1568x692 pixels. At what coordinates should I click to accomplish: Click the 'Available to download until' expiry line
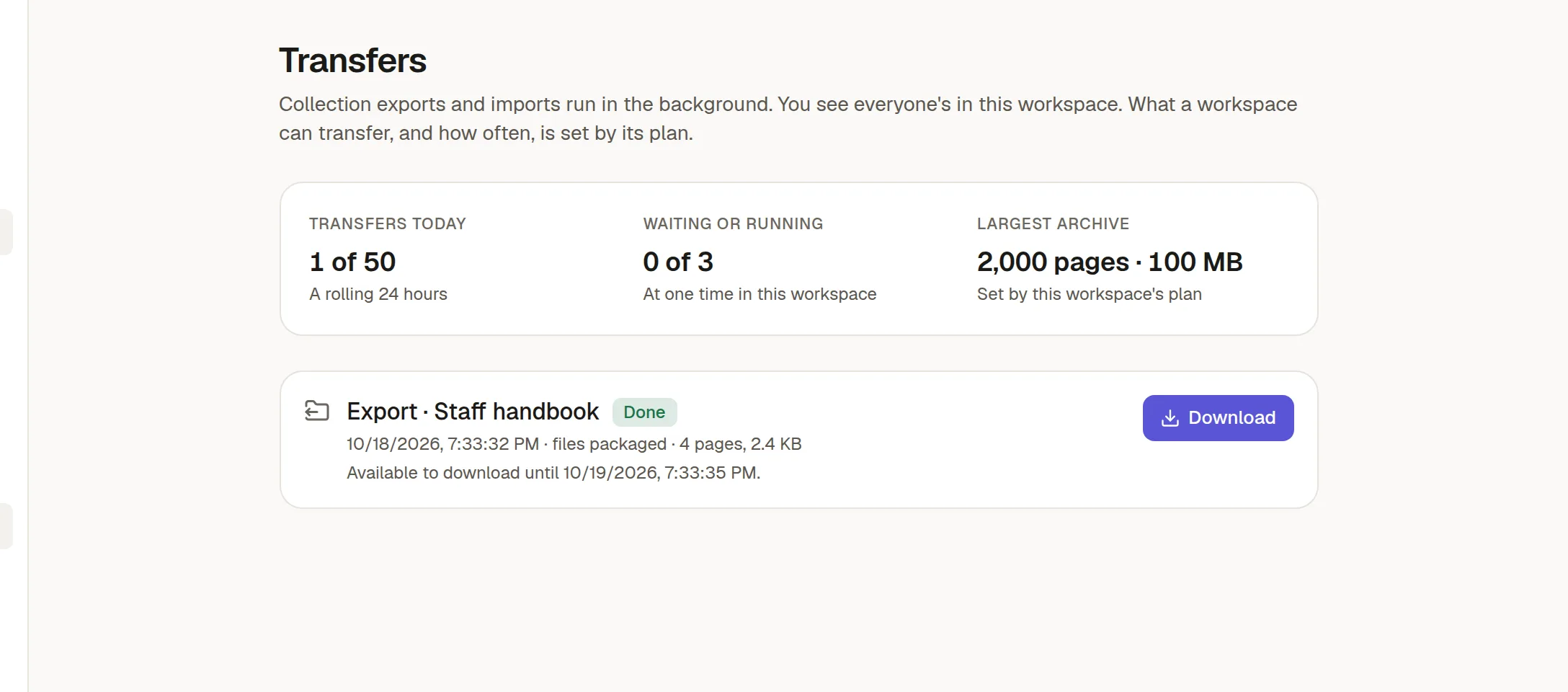click(553, 473)
